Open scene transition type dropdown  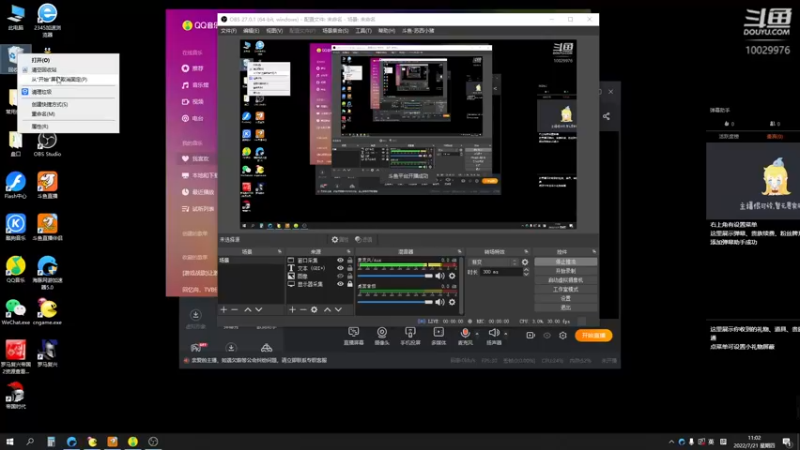(x=493, y=262)
